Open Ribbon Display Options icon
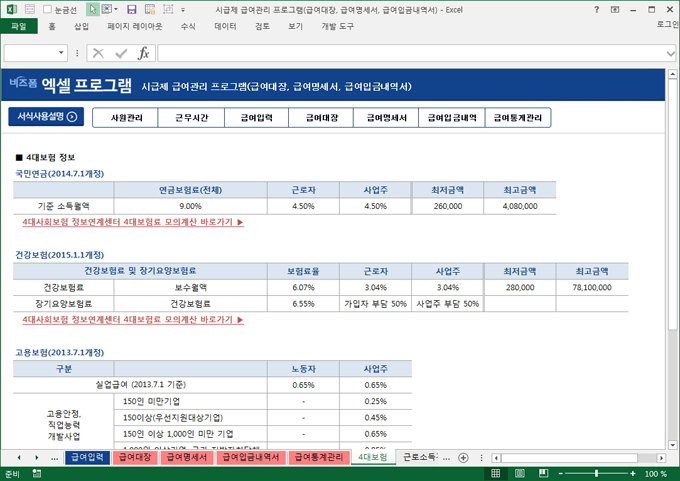The width and height of the screenshot is (680, 481). (x=615, y=9)
